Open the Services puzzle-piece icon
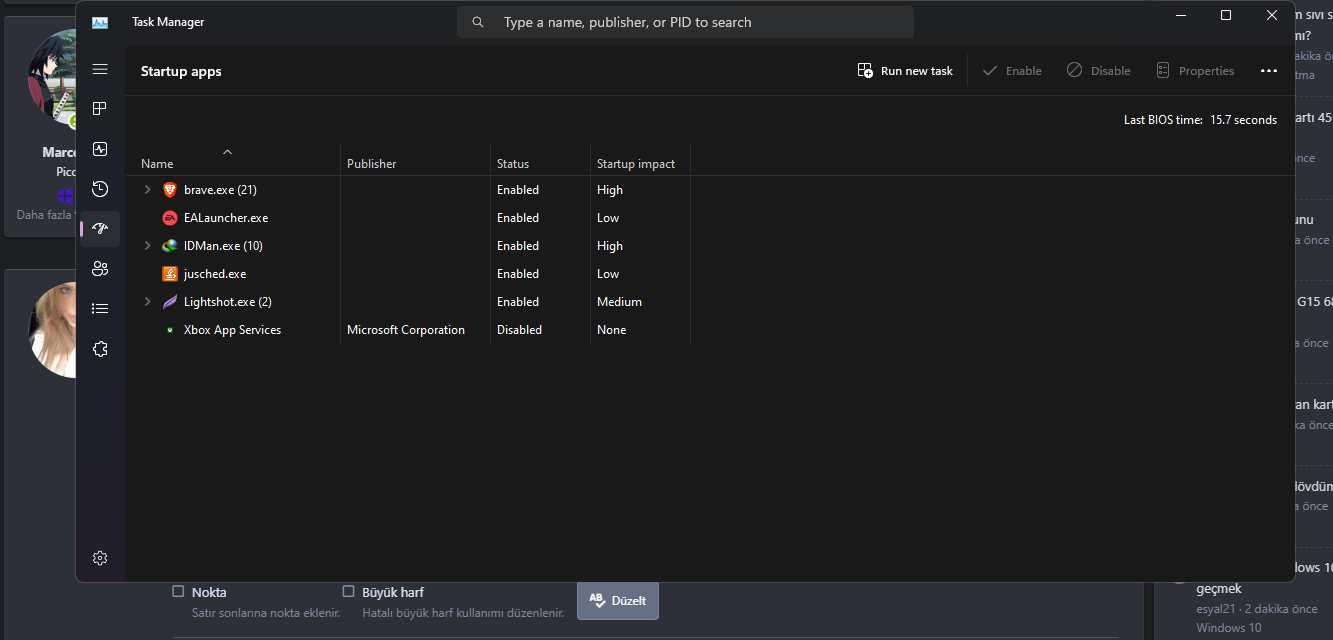This screenshot has height=640, width=1333. coord(100,349)
